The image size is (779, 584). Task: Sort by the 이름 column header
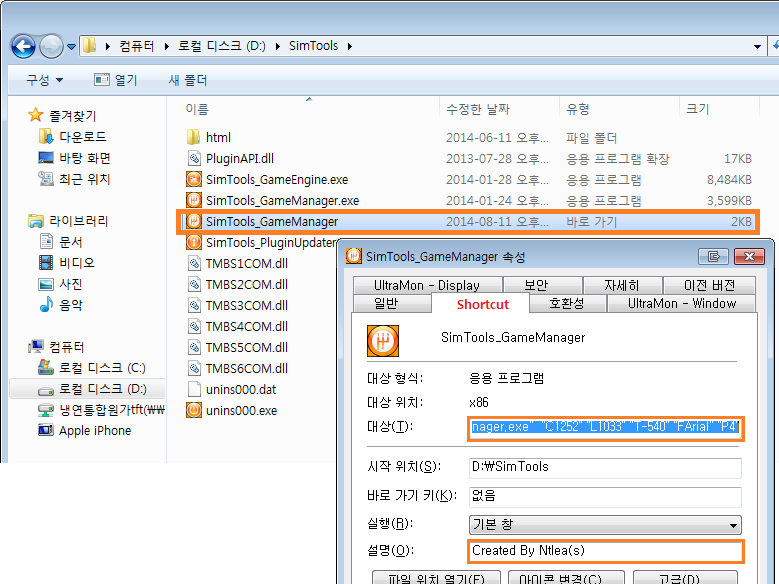197,109
